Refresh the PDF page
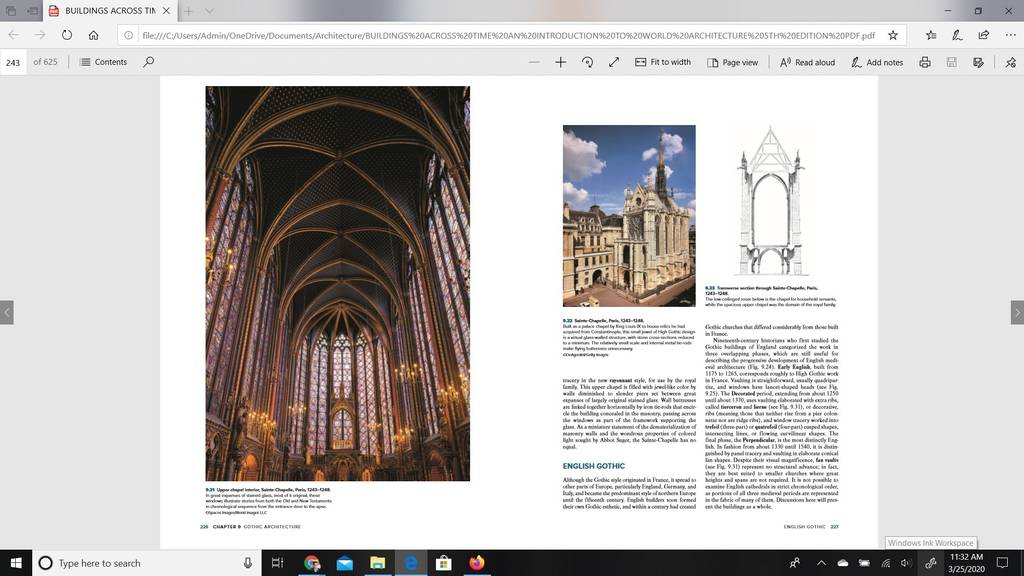This screenshot has width=1024, height=576. point(67,35)
